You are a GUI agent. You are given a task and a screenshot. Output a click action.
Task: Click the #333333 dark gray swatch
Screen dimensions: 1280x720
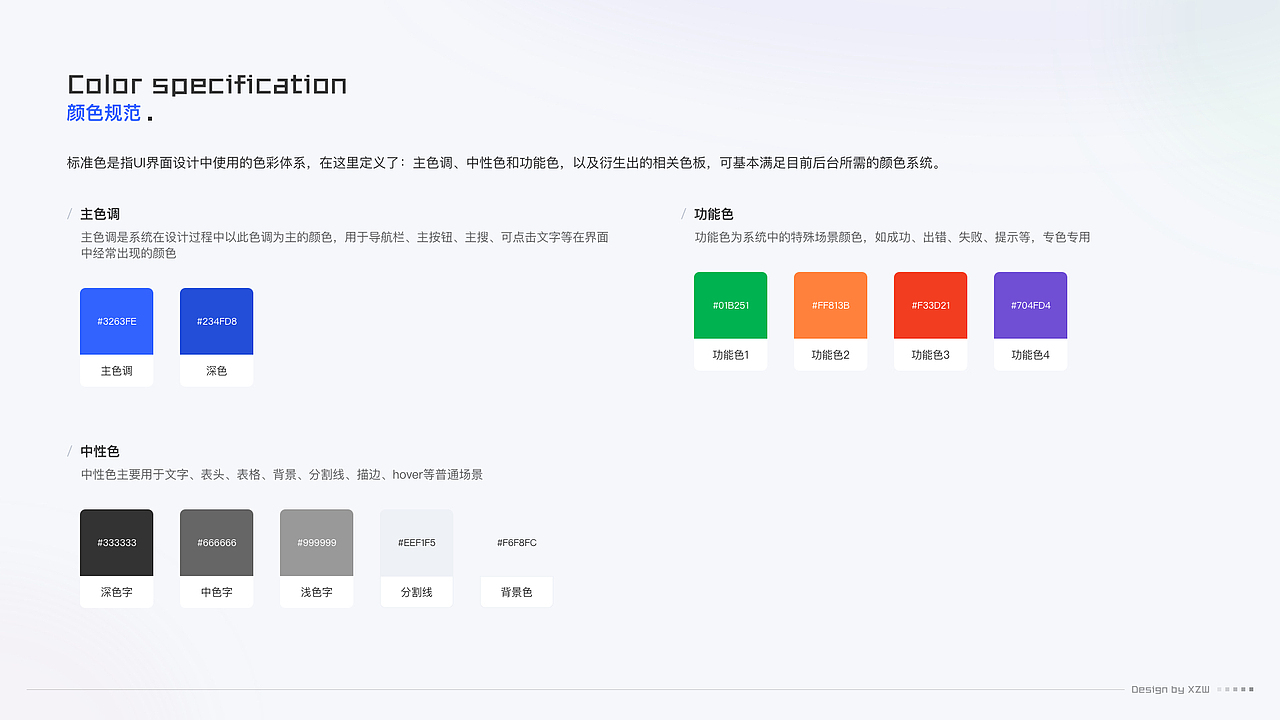point(116,543)
